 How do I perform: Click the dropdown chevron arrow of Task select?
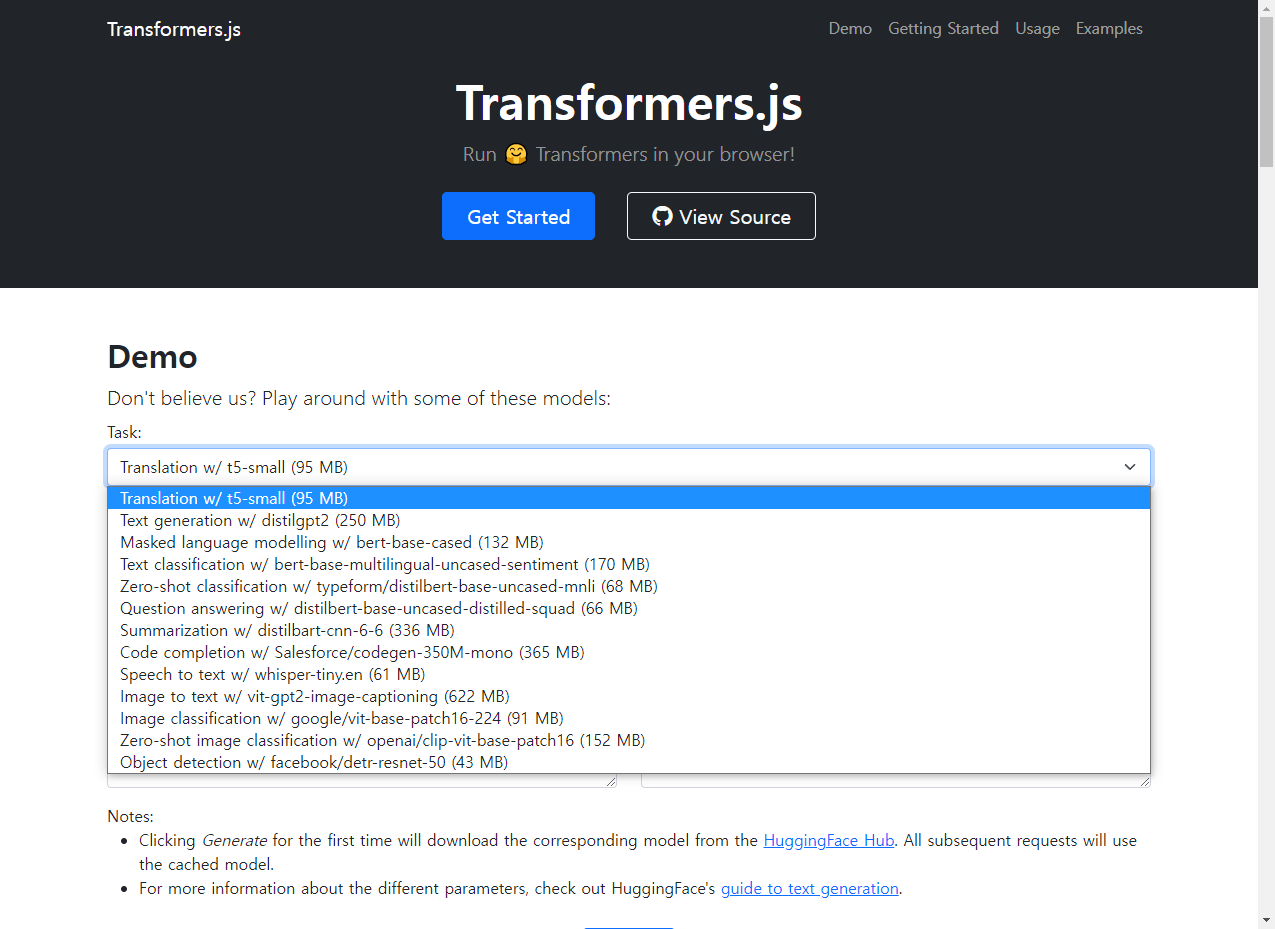tap(1130, 467)
